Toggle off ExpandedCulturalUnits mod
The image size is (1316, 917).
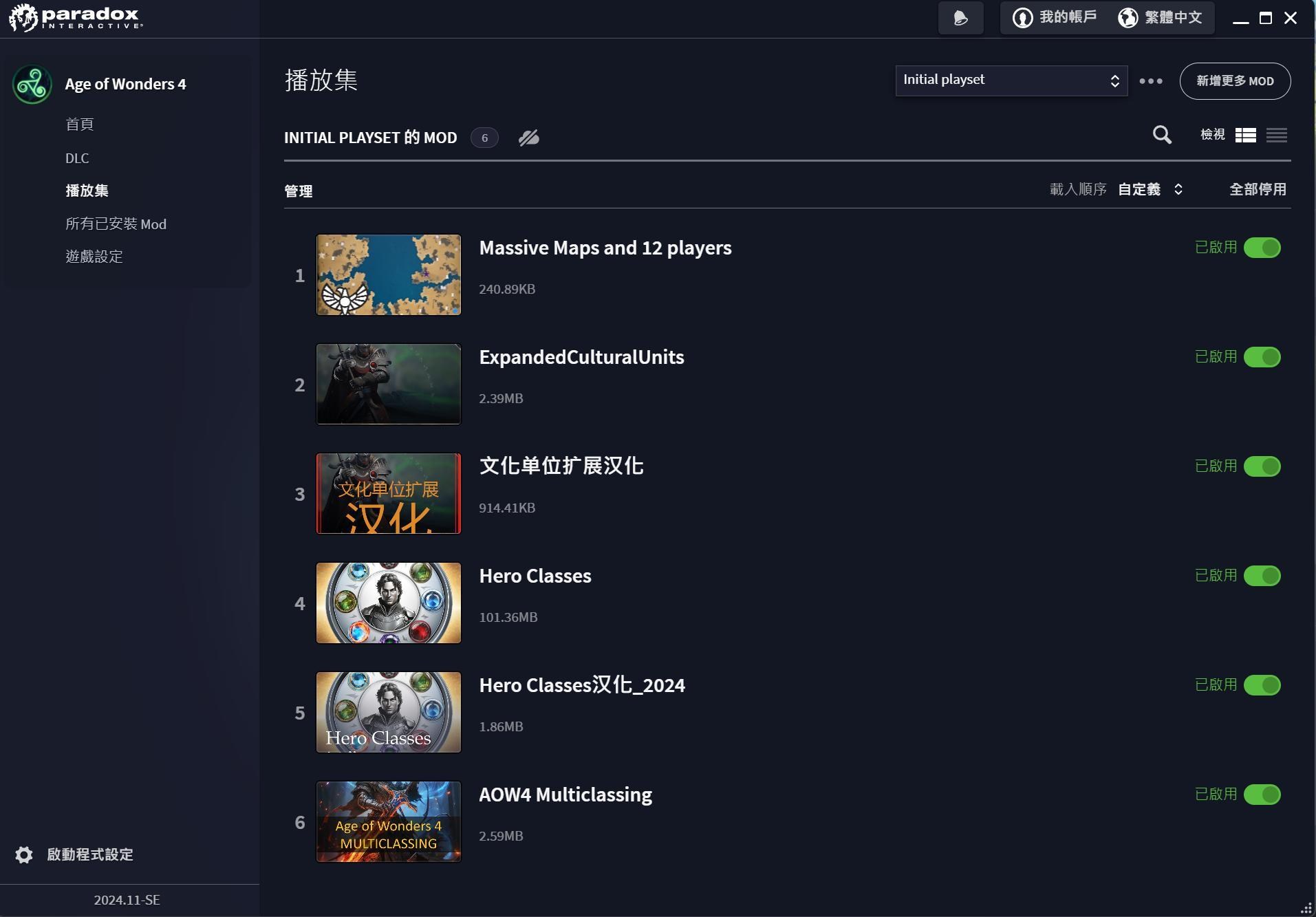click(x=1262, y=357)
